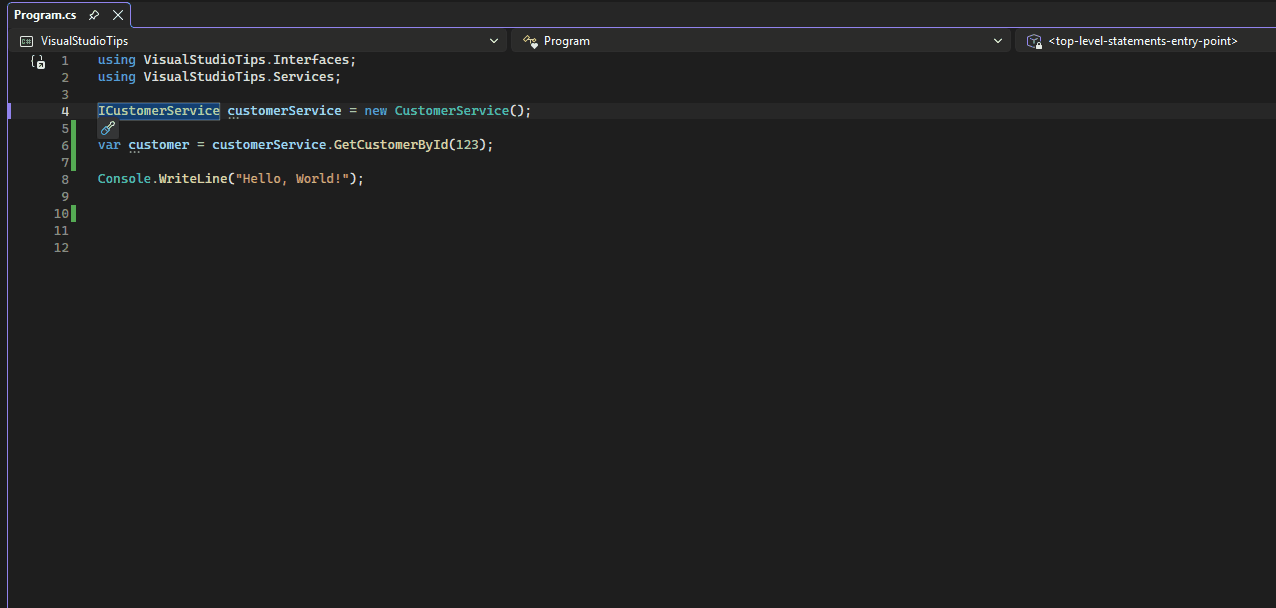1276x608 pixels.
Task: Pin the Program.cs tab
Action: pos(94,15)
